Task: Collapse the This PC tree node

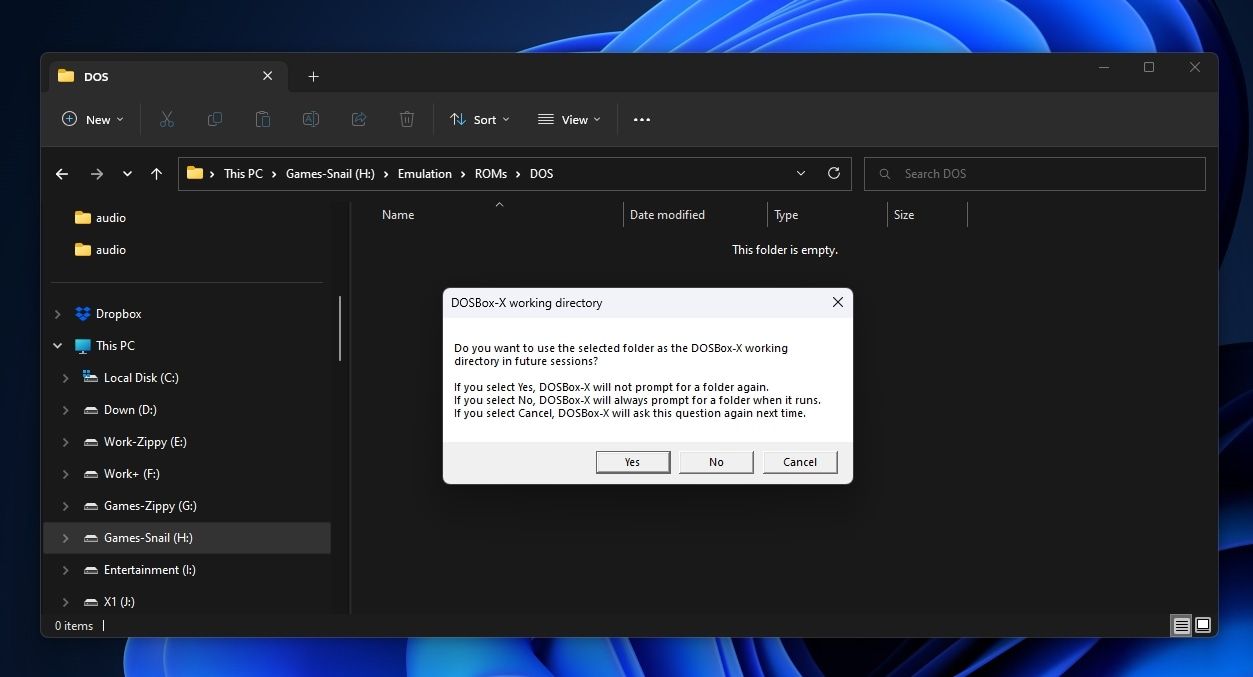Action: pos(58,346)
